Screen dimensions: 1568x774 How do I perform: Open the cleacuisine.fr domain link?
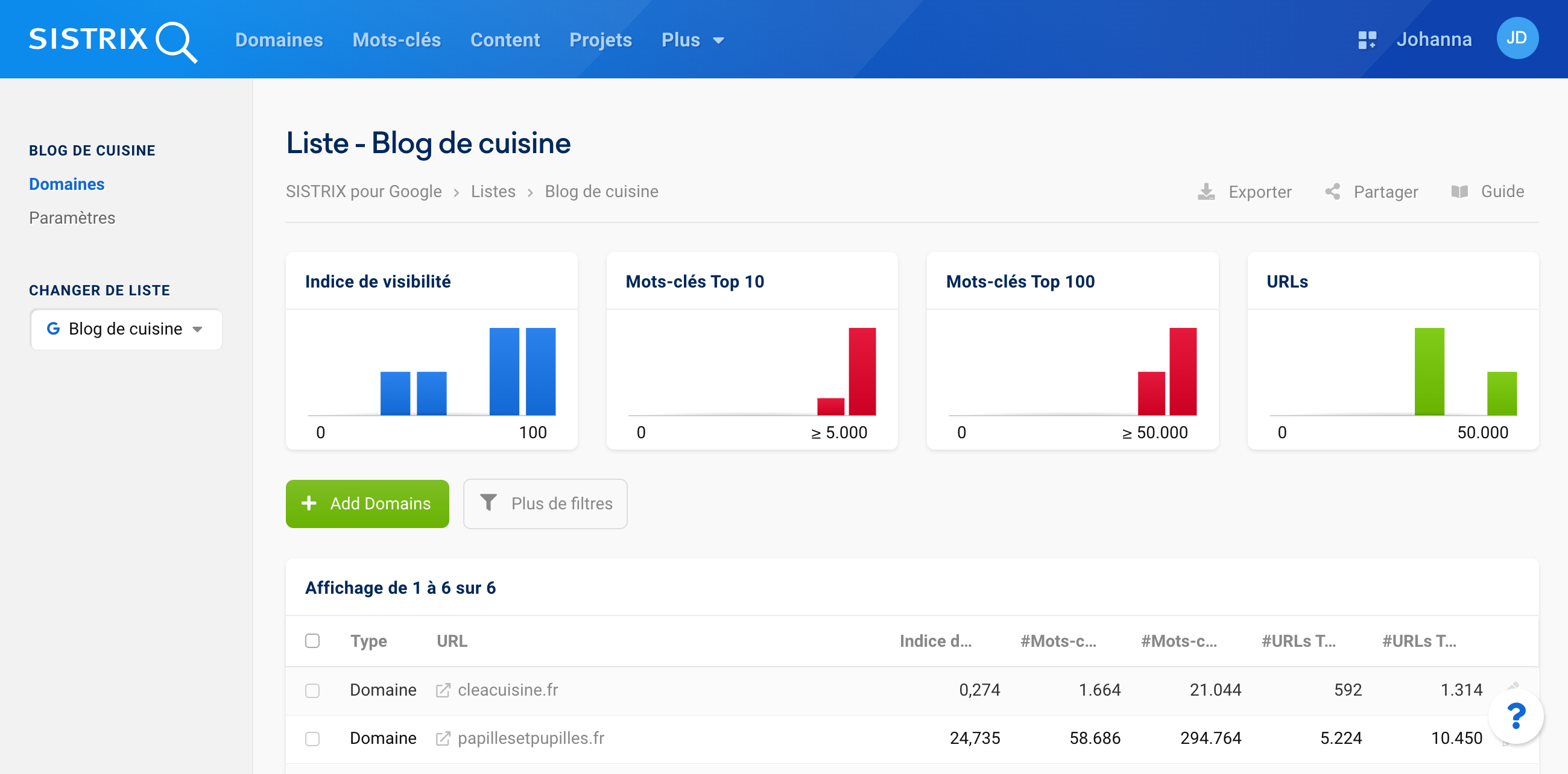tap(508, 690)
